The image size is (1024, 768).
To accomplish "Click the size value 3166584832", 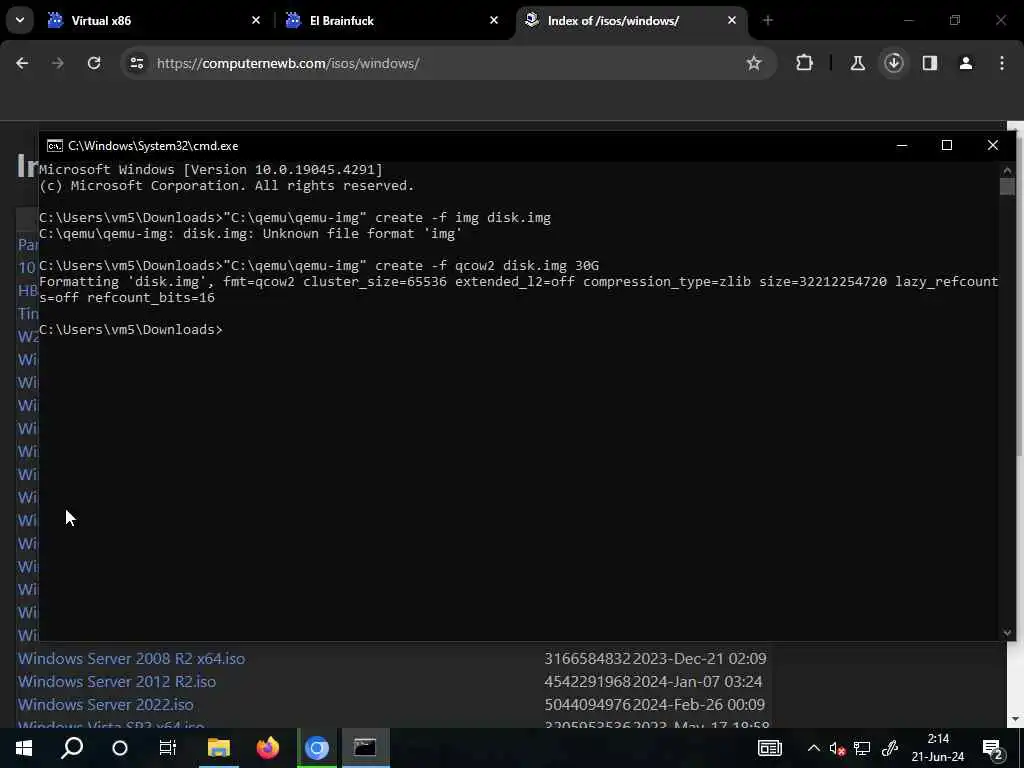I will tap(588, 658).
